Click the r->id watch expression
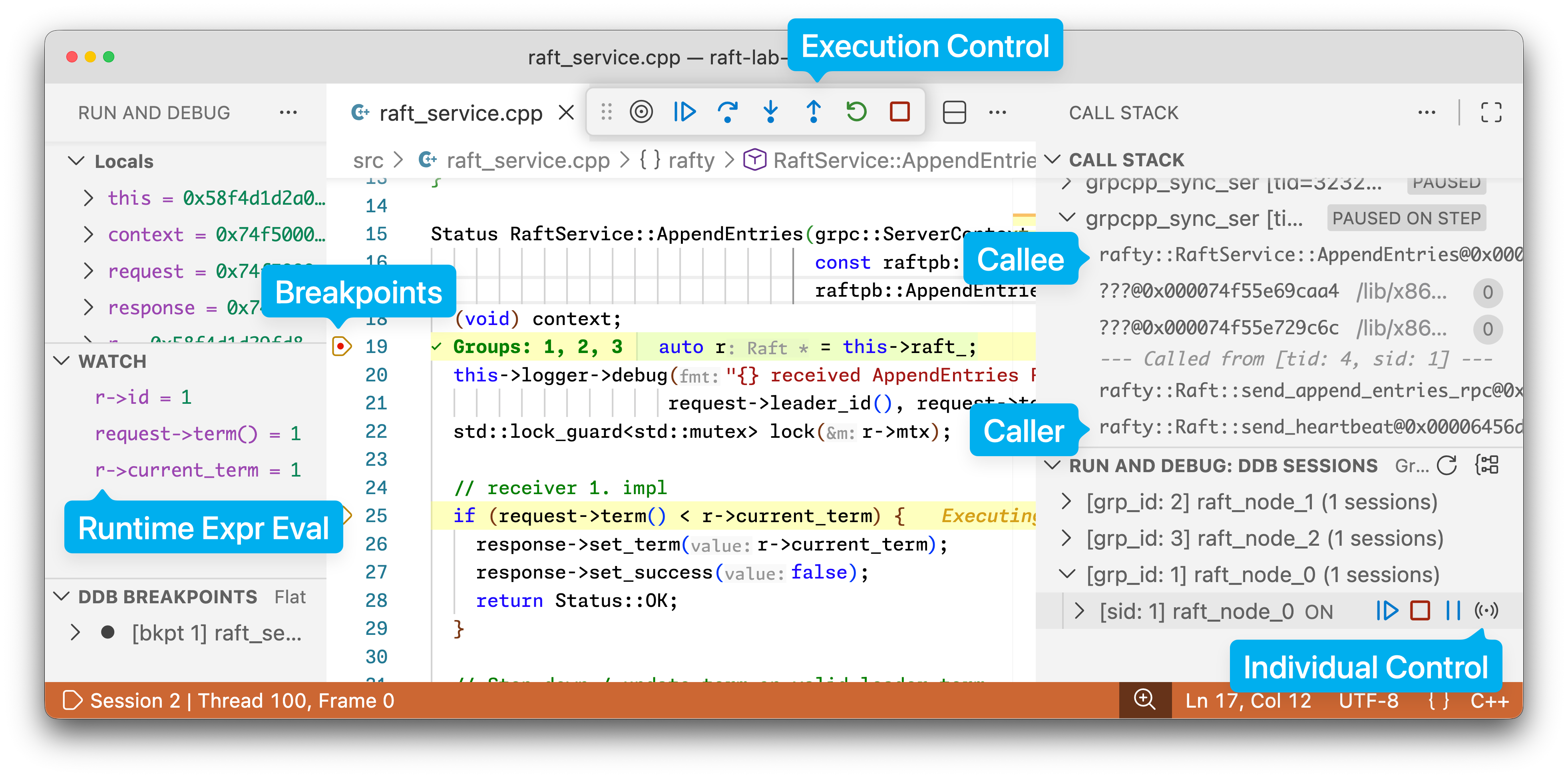This screenshot has width=1568, height=778. point(143,397)
